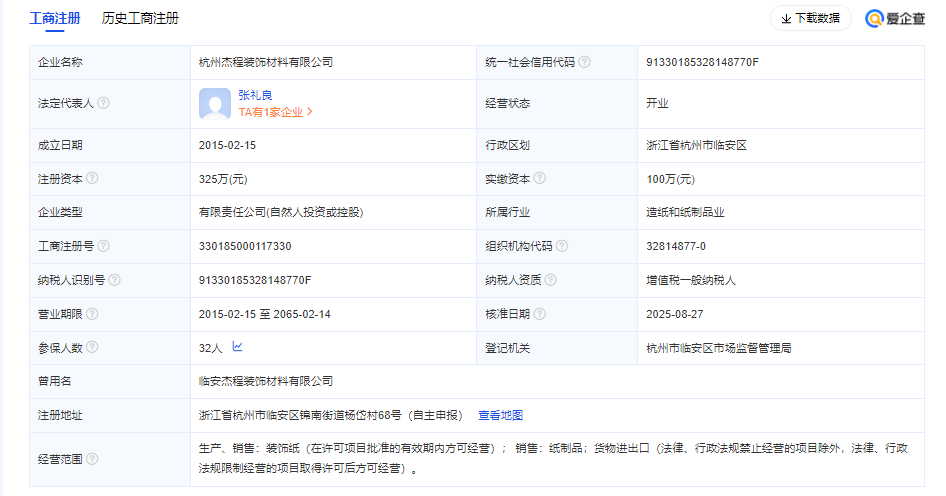Open the 工商注册 tab
This screenshot has height=496, width=946.
pyautogui.click(x=55, y=18)
